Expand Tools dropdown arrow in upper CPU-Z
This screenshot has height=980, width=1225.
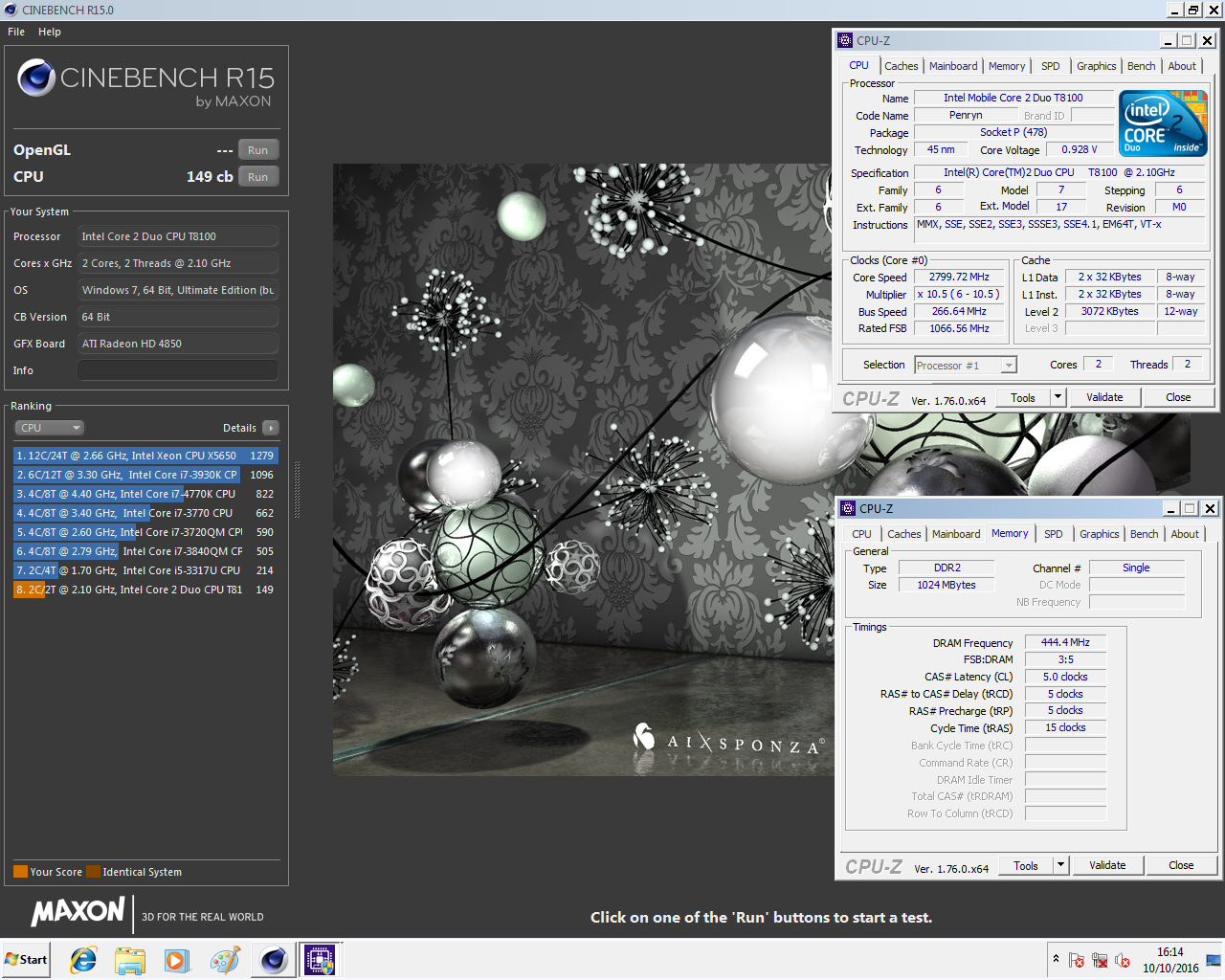tap(1058, 397)
